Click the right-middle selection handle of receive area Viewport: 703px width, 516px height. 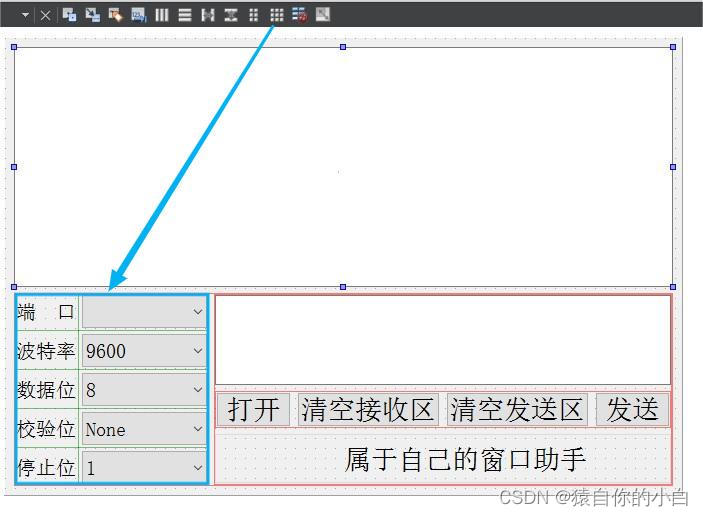click(673, 167)
